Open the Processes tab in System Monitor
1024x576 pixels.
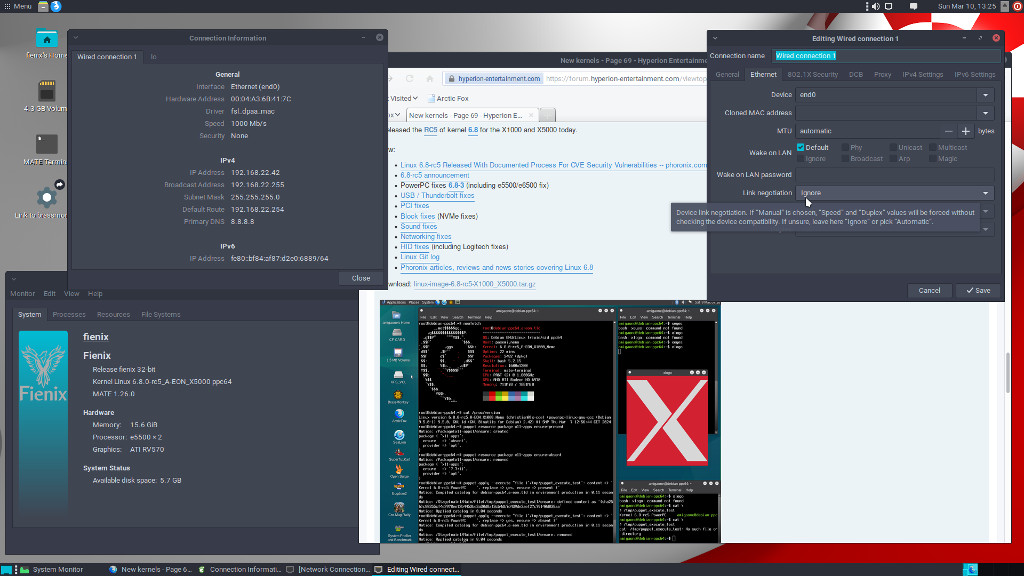click(69, 315)
